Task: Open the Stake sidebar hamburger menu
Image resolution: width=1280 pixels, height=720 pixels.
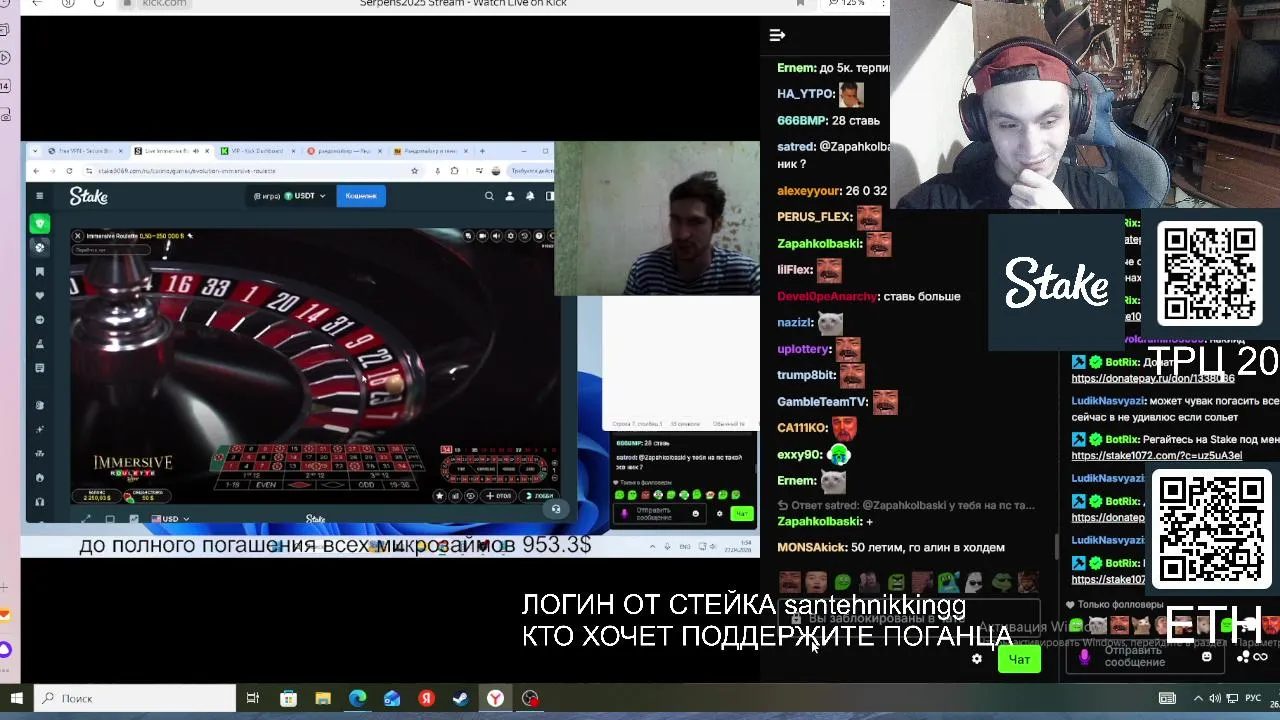Action: (x=40, y=196)
